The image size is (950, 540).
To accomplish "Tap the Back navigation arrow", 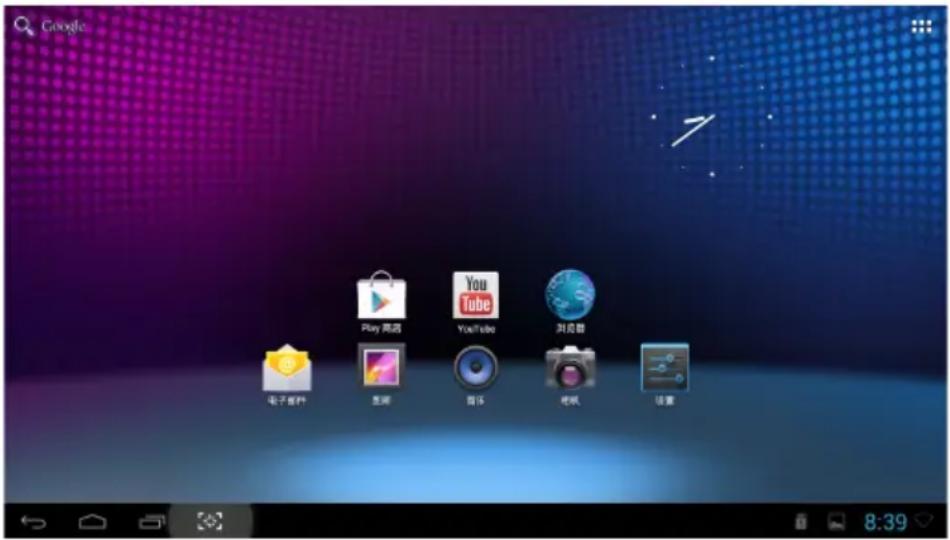I will point(33,521).
